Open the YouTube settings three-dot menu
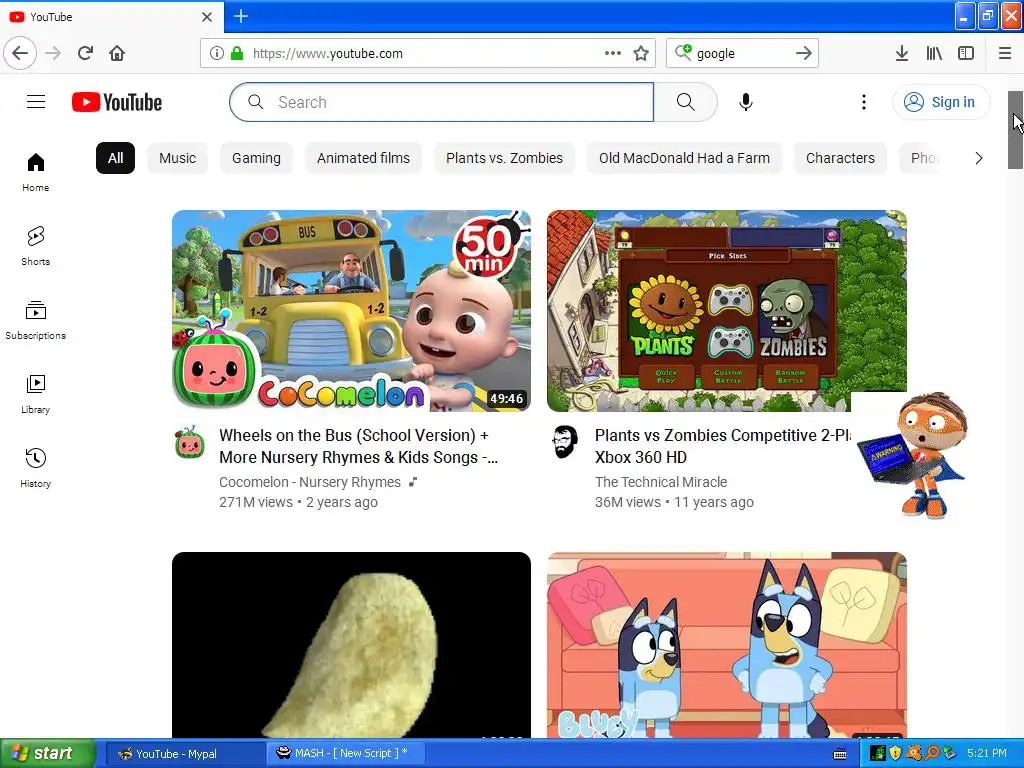1024x768 pixels. (863, 102)
